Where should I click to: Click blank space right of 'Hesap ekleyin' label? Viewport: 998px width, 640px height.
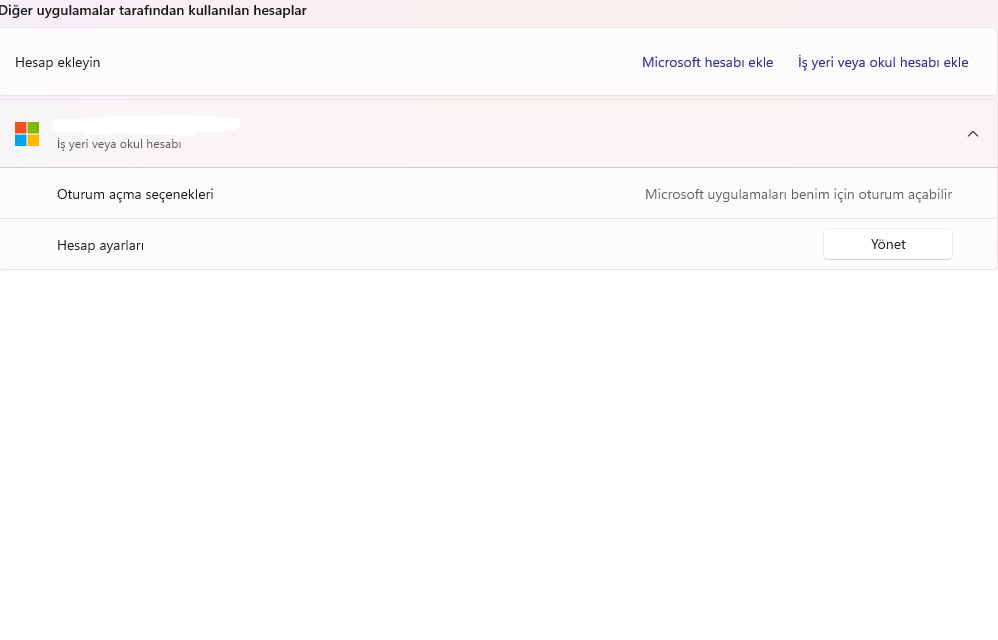pos(370,62)
